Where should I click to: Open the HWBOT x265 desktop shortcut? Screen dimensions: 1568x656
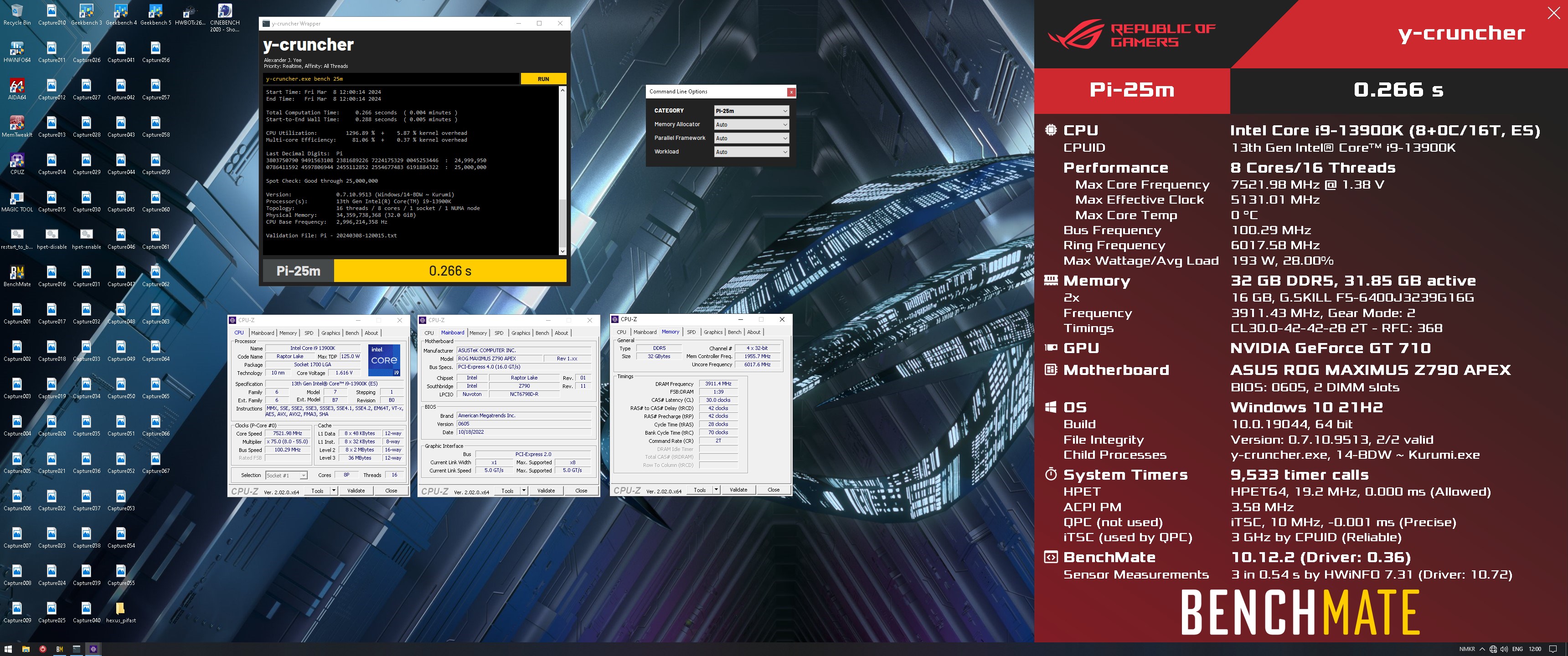click(x=190, y=15)
